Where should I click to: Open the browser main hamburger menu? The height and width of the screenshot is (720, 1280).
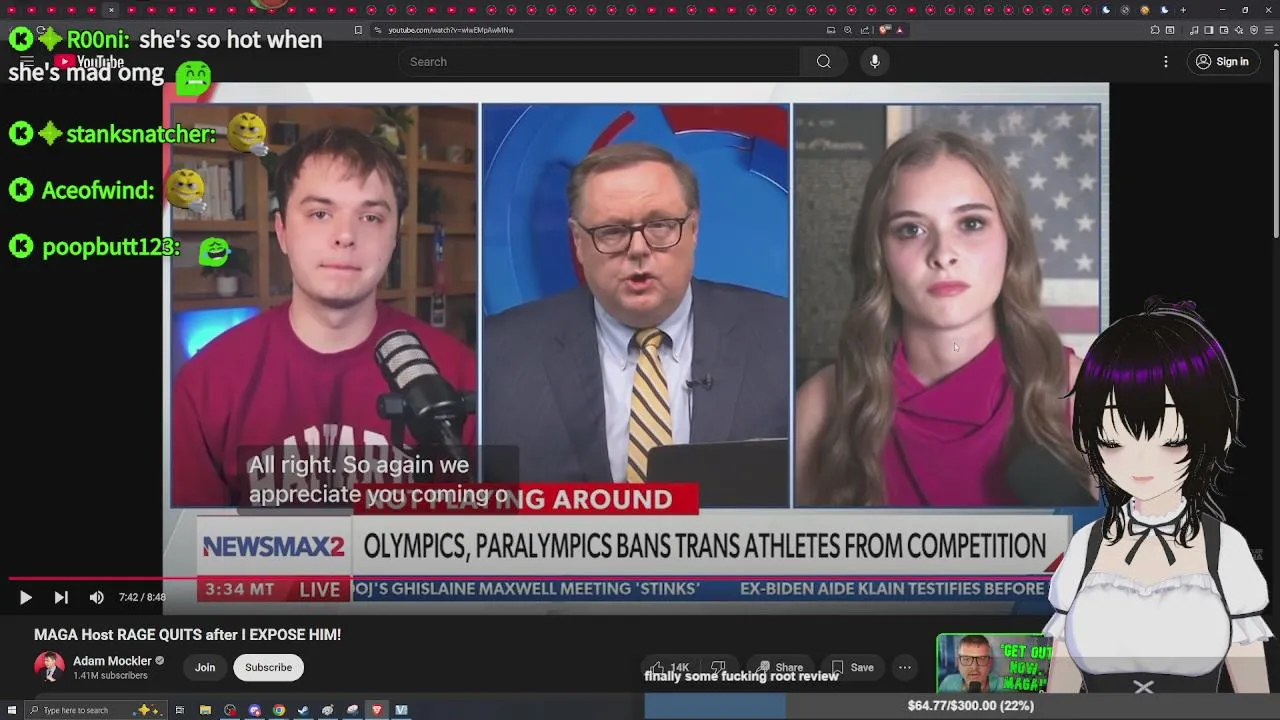1269,30
